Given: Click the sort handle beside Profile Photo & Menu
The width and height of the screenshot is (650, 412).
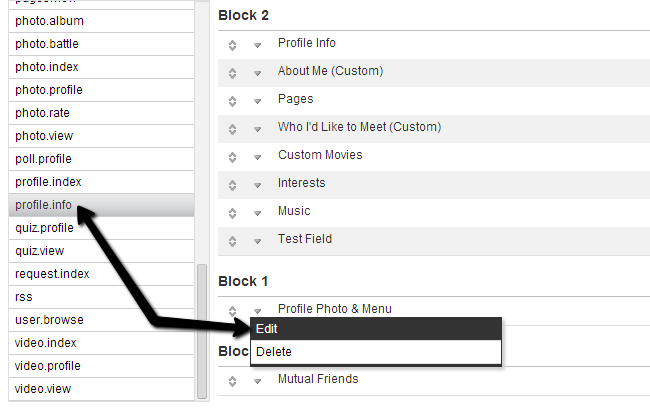Looking at the screenshot, I should pos(232,310).
